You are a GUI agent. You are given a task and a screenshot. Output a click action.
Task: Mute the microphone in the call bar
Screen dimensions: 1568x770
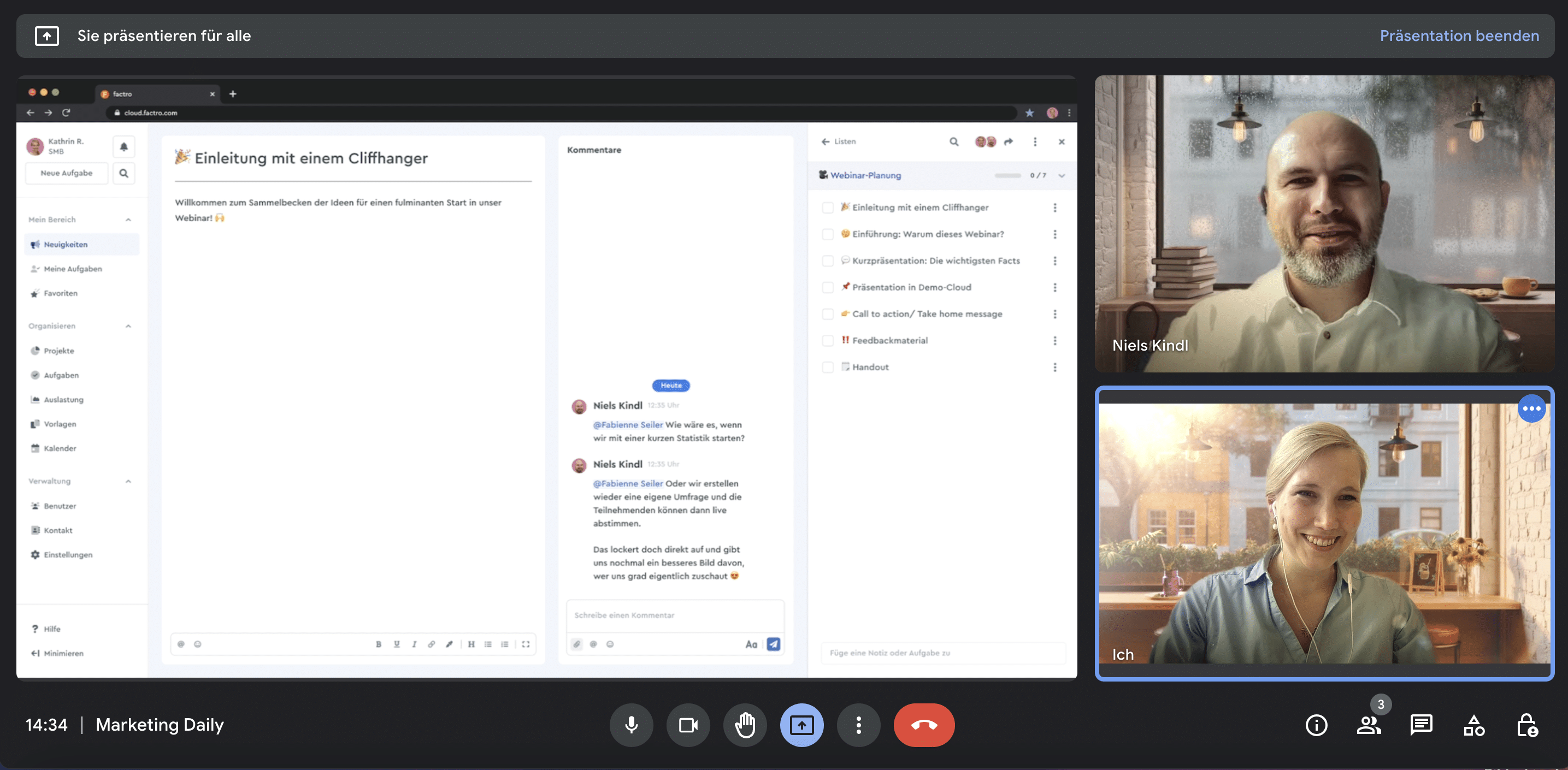(631, 724)
